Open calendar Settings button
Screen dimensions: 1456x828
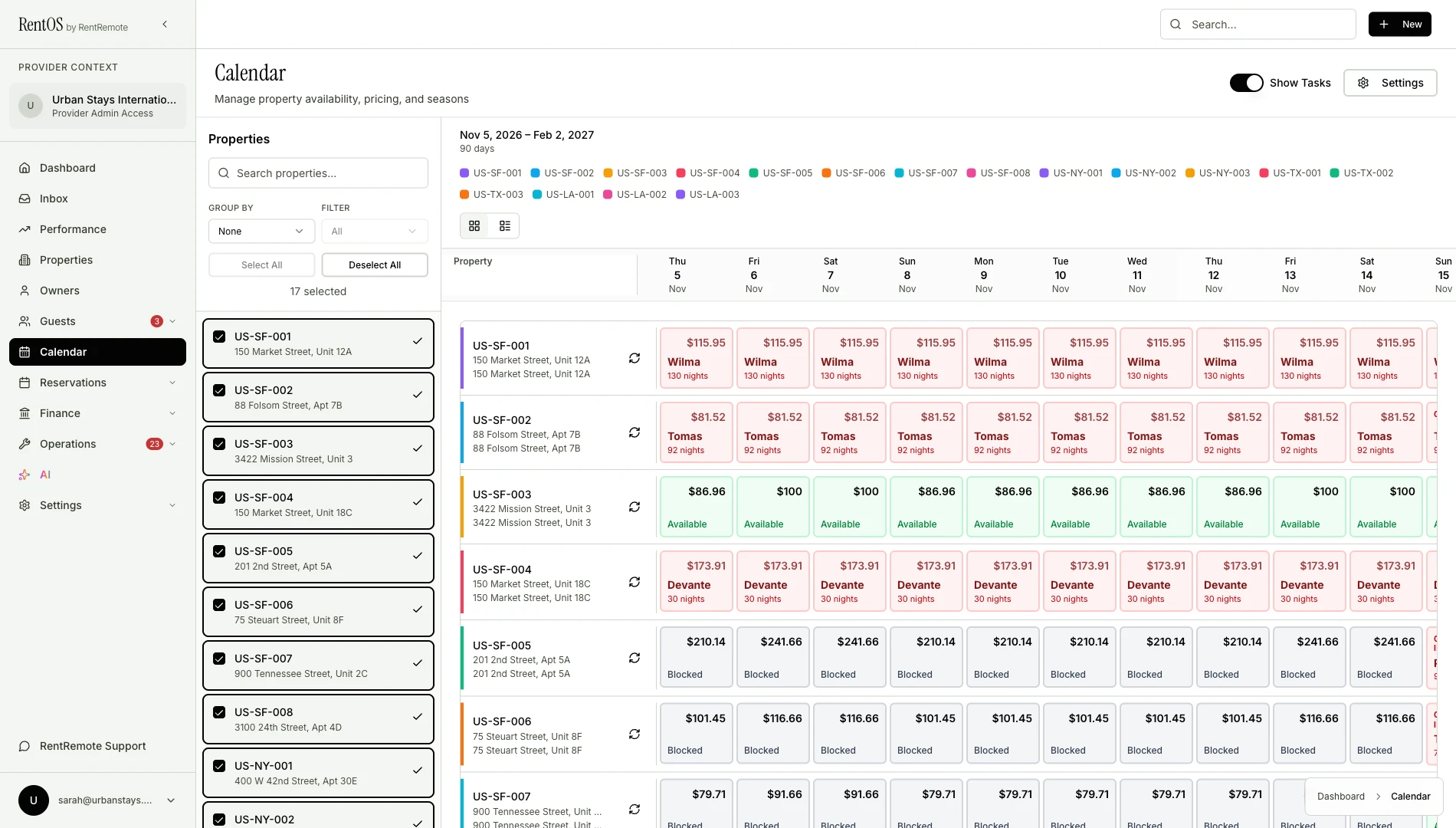pos(1390,83)
